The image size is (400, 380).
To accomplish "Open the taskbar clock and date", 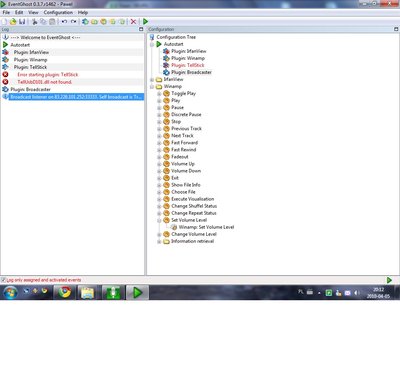I will point(378,293).
